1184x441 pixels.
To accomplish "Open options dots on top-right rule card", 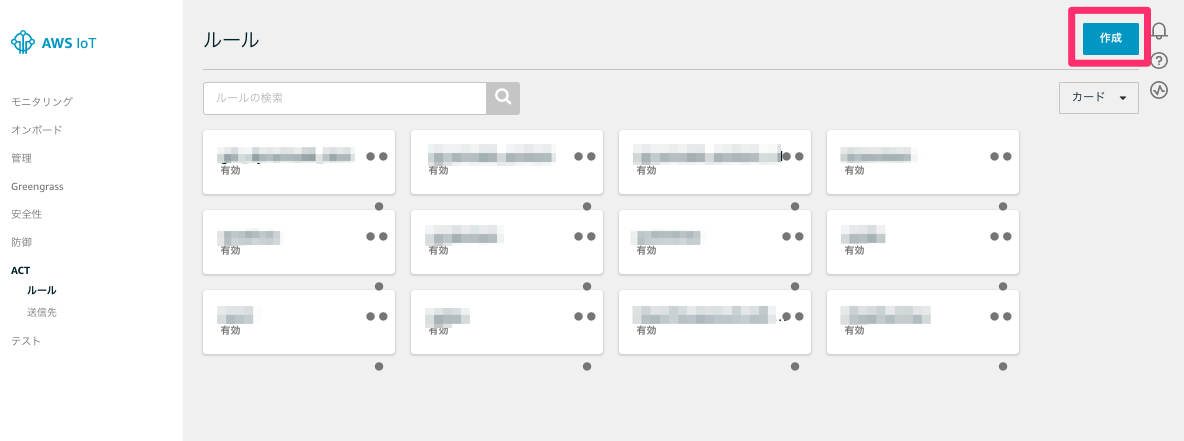I will (x=1000, y=157).
